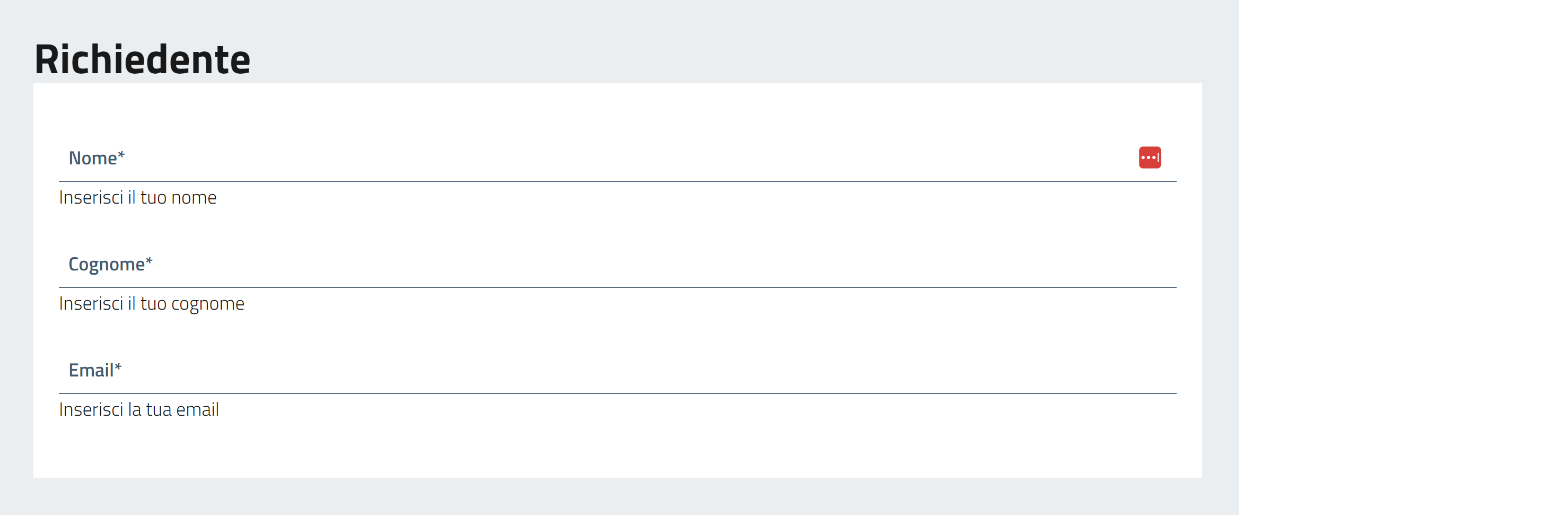Viewport: 1568px width, 526px height.
Task: Click the "Inserisci il tuo cognome" hint
Action: [x=152, y=304]
